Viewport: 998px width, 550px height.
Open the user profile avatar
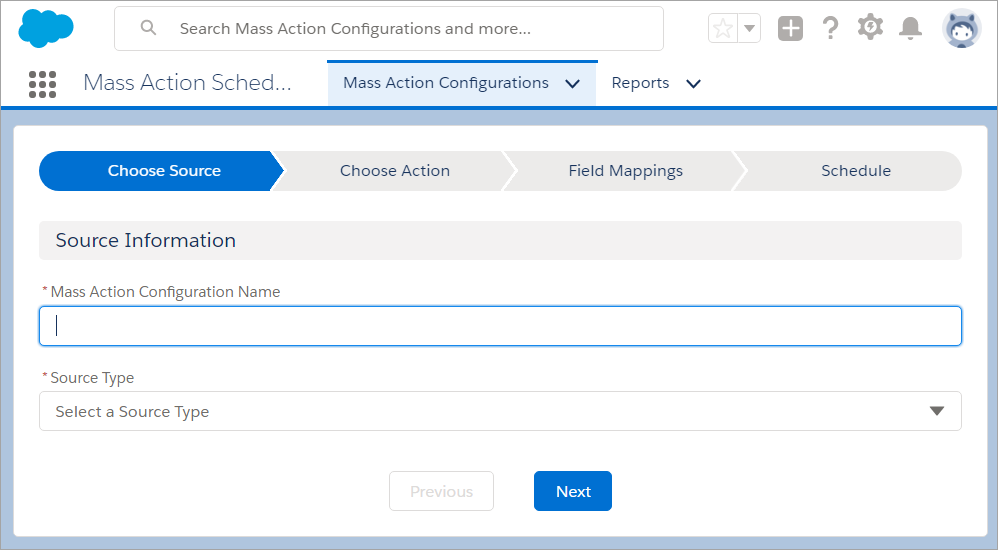click(961, 29)
